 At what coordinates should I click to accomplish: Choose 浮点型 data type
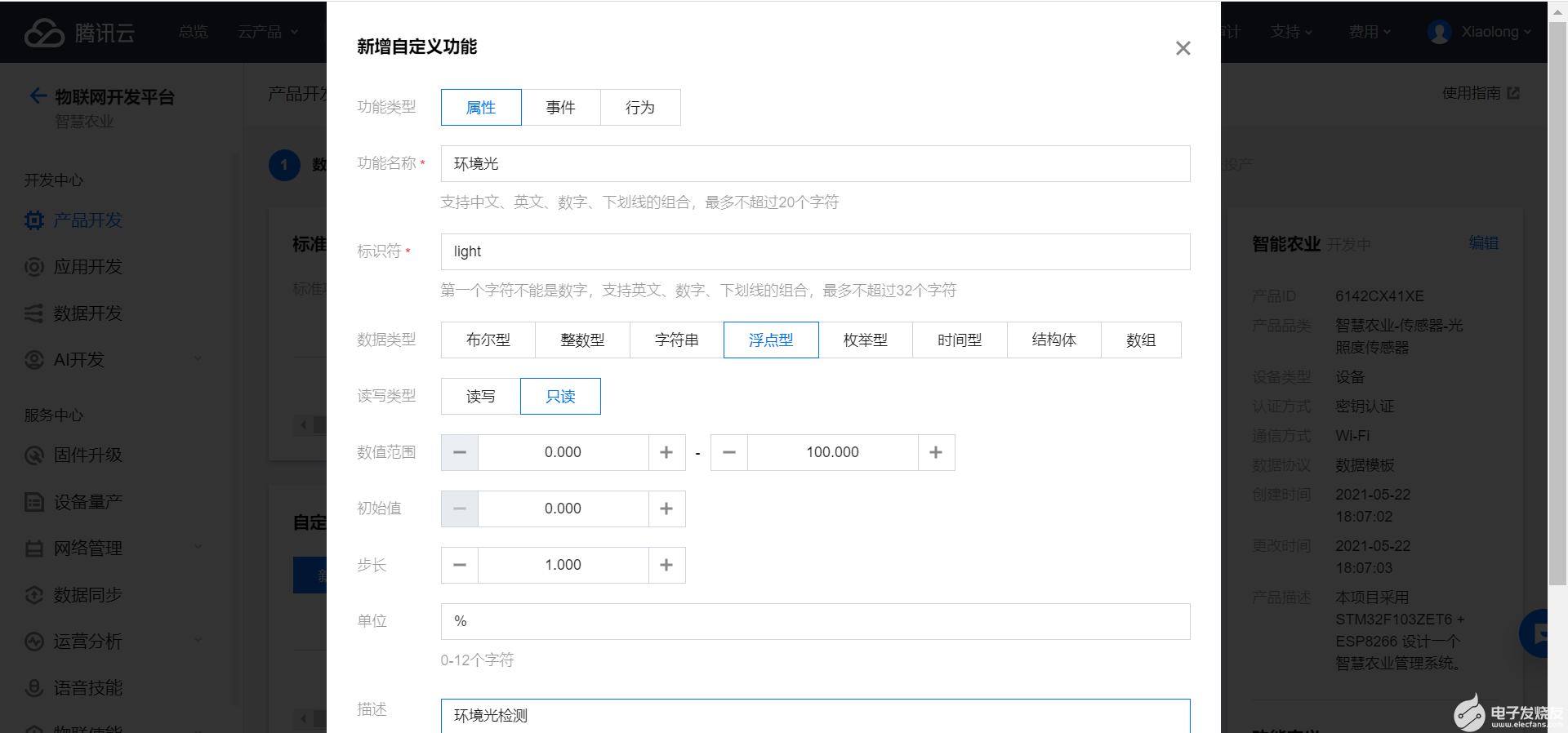[771, 340]
